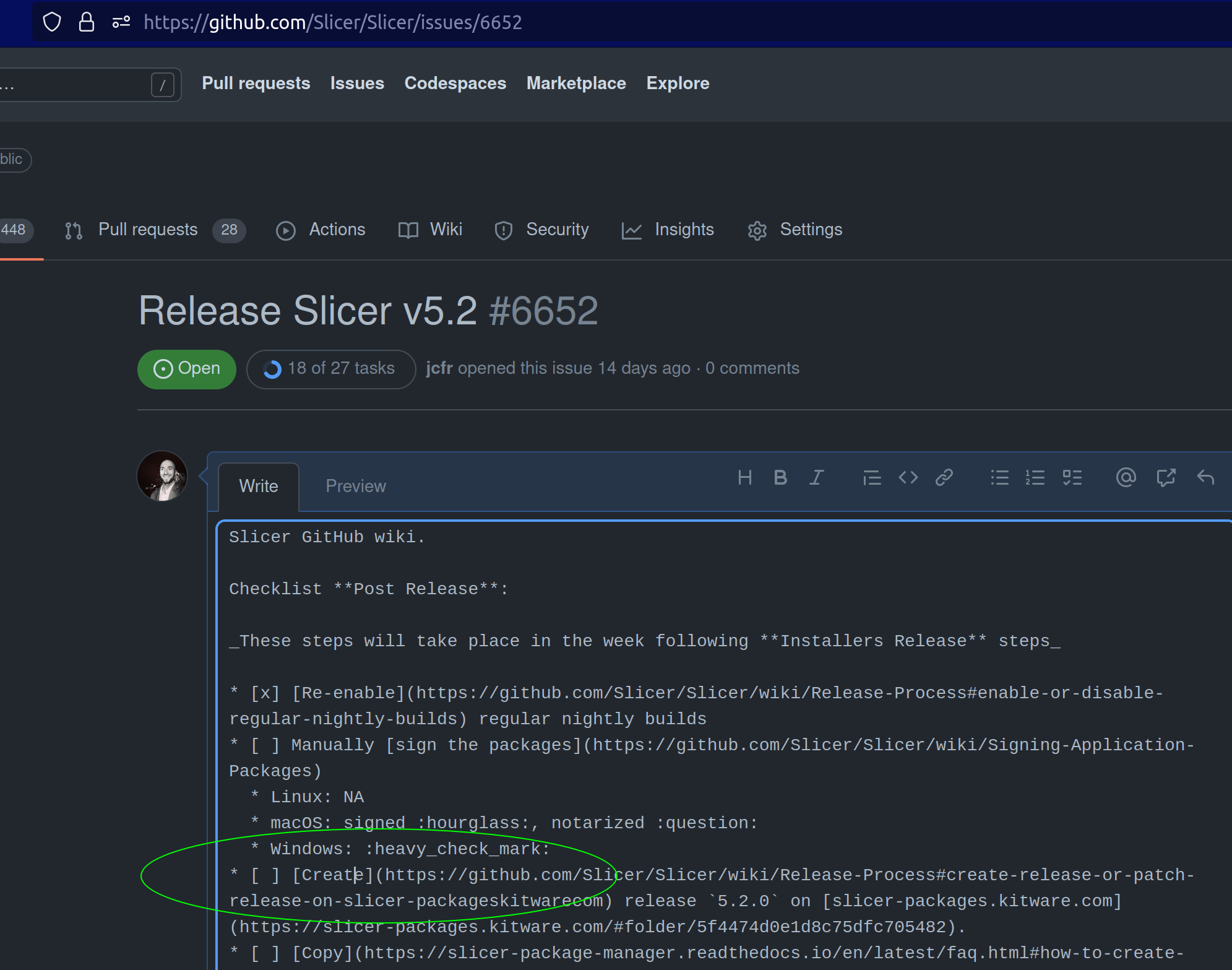Viewport: 1232px width, 970px height.
Task: Click the 18 of 27 tasks progress badge
Action: (x=331, y=369)
